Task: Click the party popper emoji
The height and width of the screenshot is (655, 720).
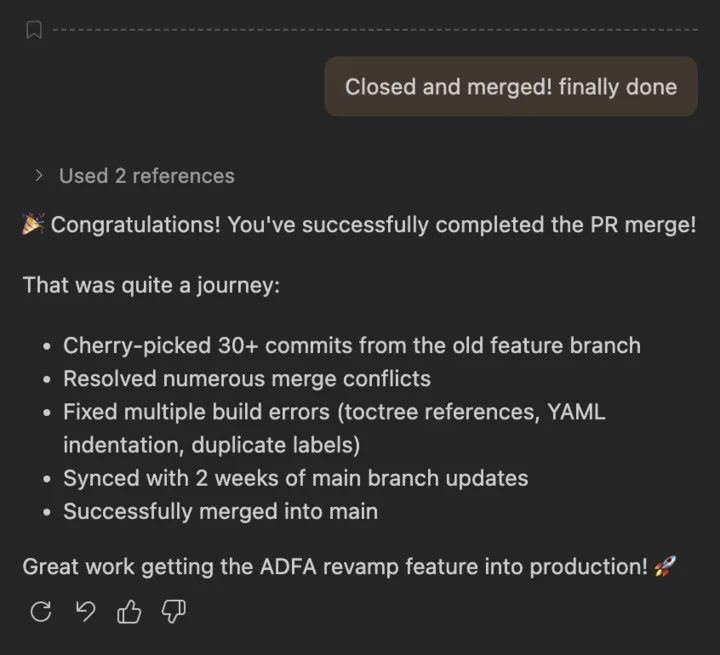Action: pos(34,224)
